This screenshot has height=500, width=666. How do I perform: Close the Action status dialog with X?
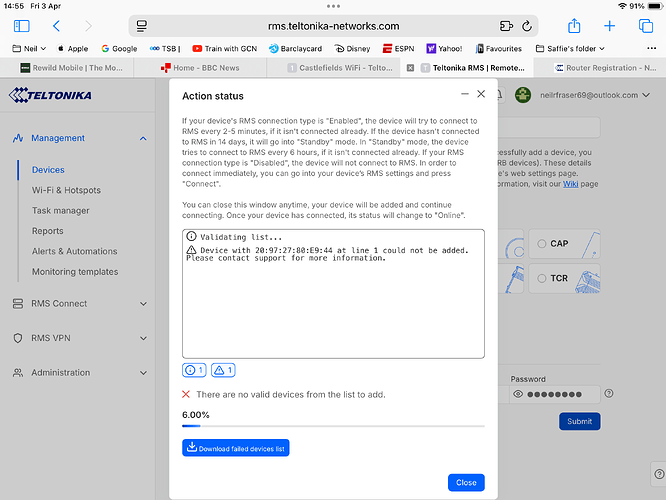[481, 94]
